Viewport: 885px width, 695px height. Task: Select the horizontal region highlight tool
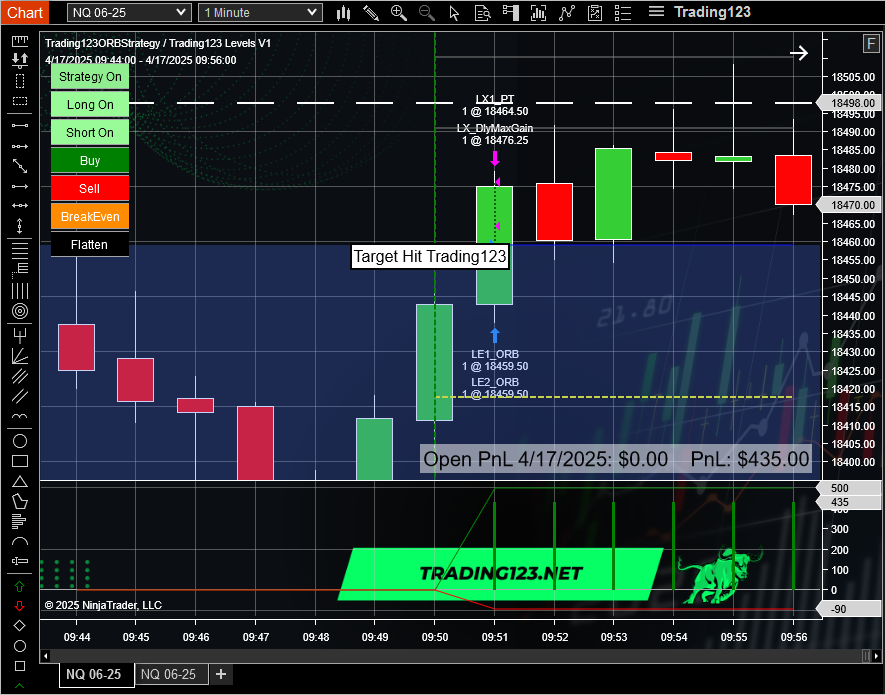click(20, 102)
